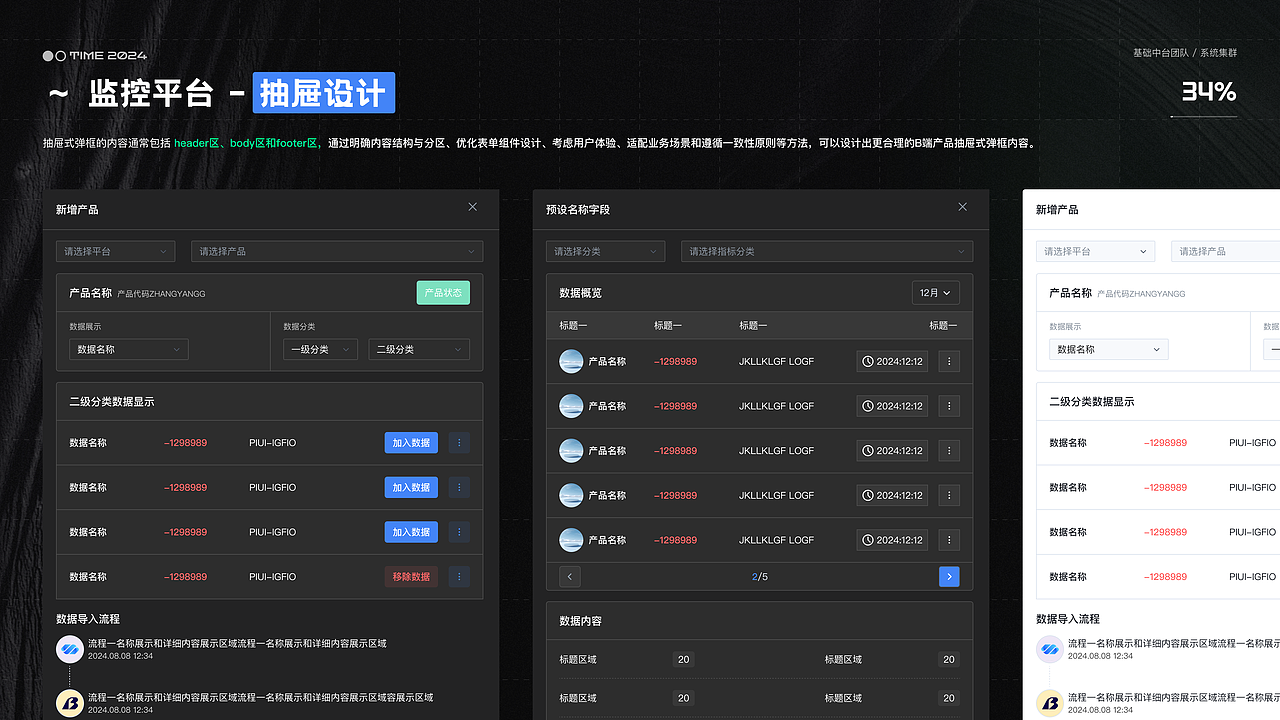Open 请选择产品 dropdown in the dark 新增产品 drawer
Screen dimensions: 1280x720
tap(337, 251)
